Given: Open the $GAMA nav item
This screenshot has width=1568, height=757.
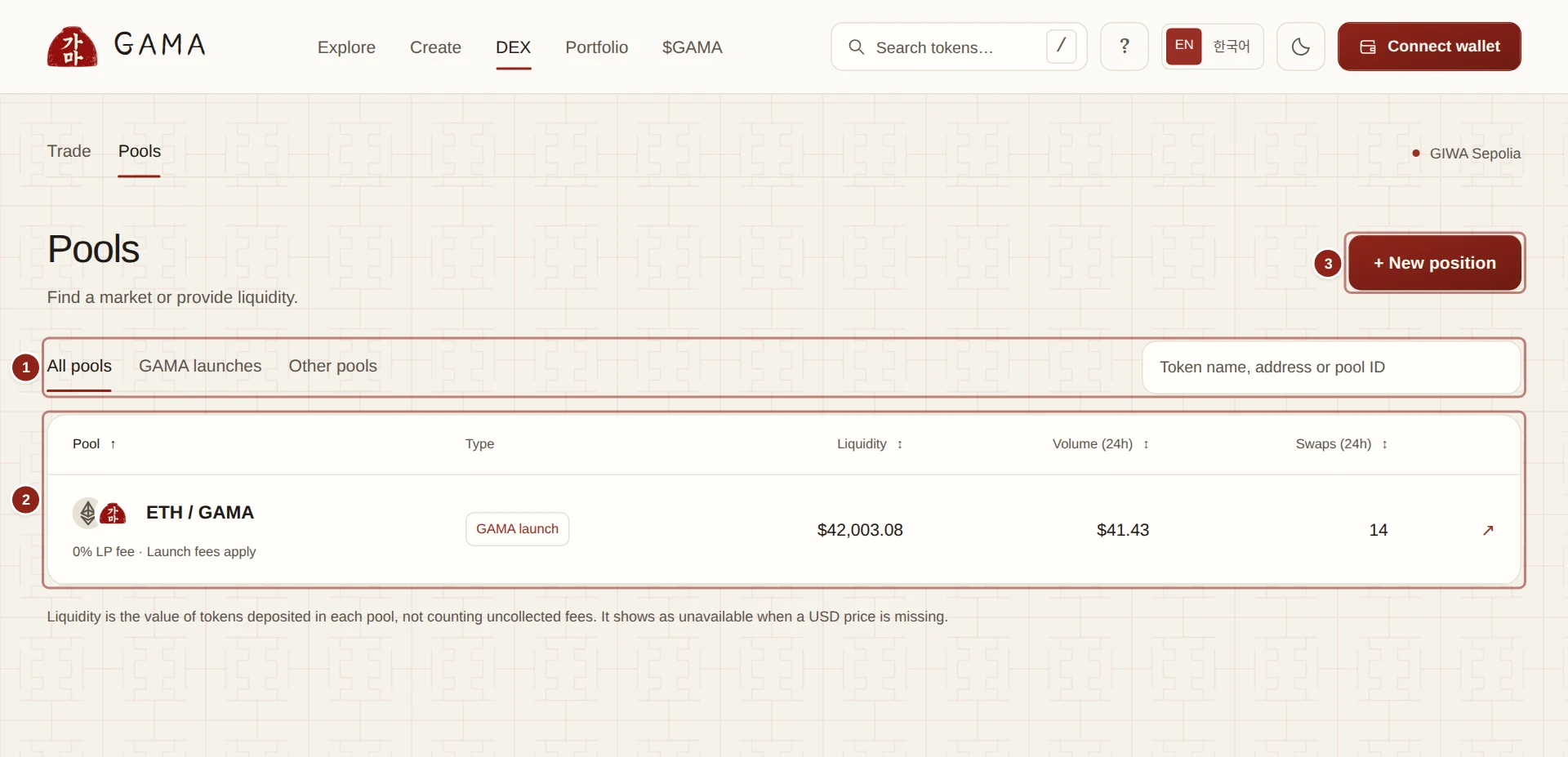Looking at the screenshot, I should pyautogui.click(x=692, y=47).
